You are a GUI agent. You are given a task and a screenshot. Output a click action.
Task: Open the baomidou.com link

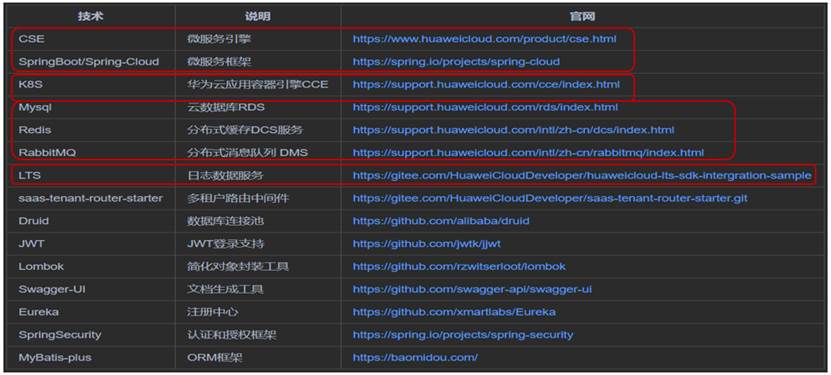coord(415,358)
